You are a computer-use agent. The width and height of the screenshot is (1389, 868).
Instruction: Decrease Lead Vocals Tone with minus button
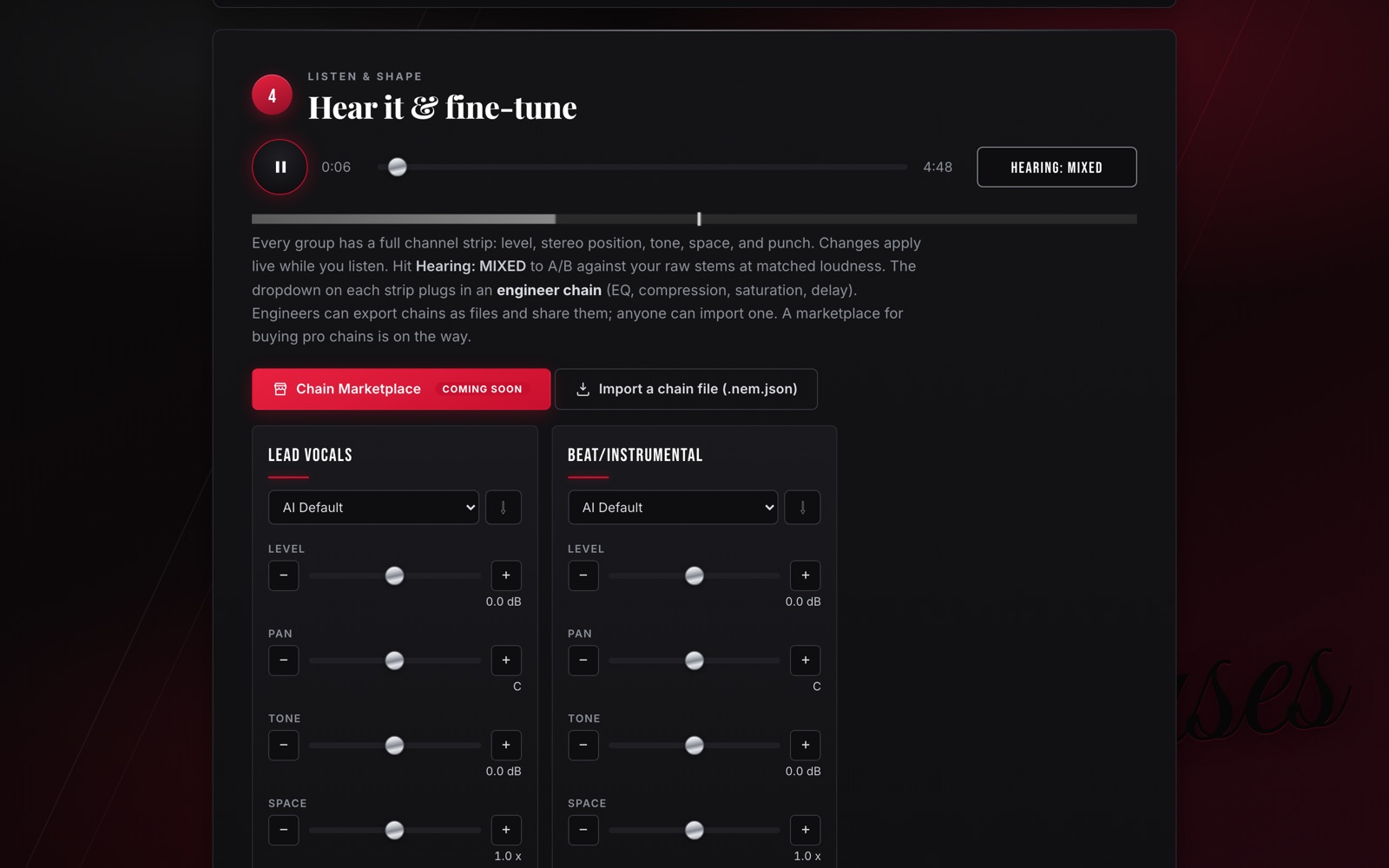pyautogui.click(x=284, y=745)
